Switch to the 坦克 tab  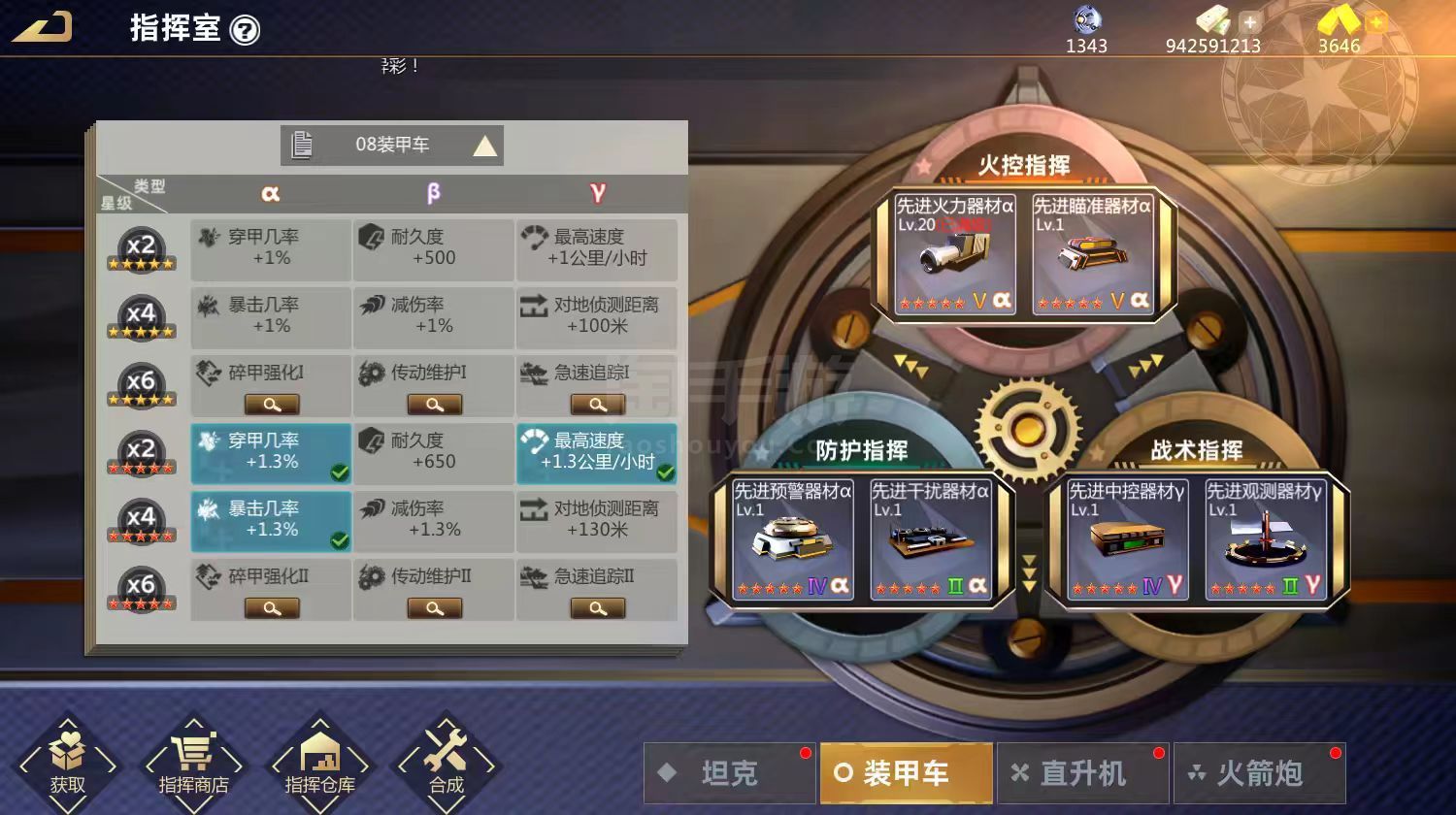pyautogui.click(x=730, y=773)
